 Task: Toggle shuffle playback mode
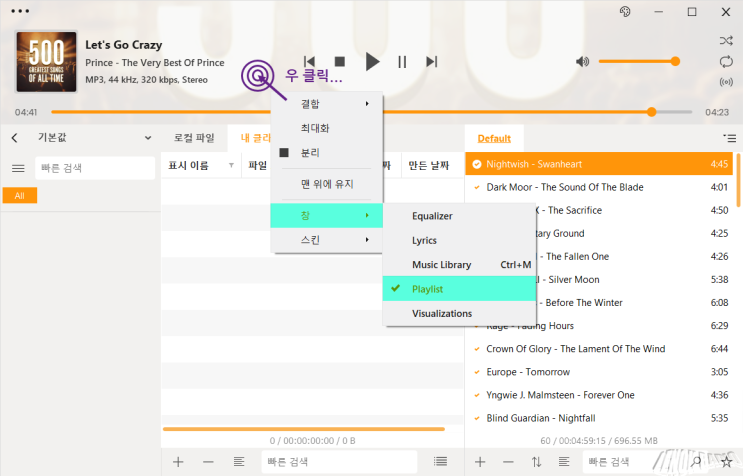coord(725,41)
